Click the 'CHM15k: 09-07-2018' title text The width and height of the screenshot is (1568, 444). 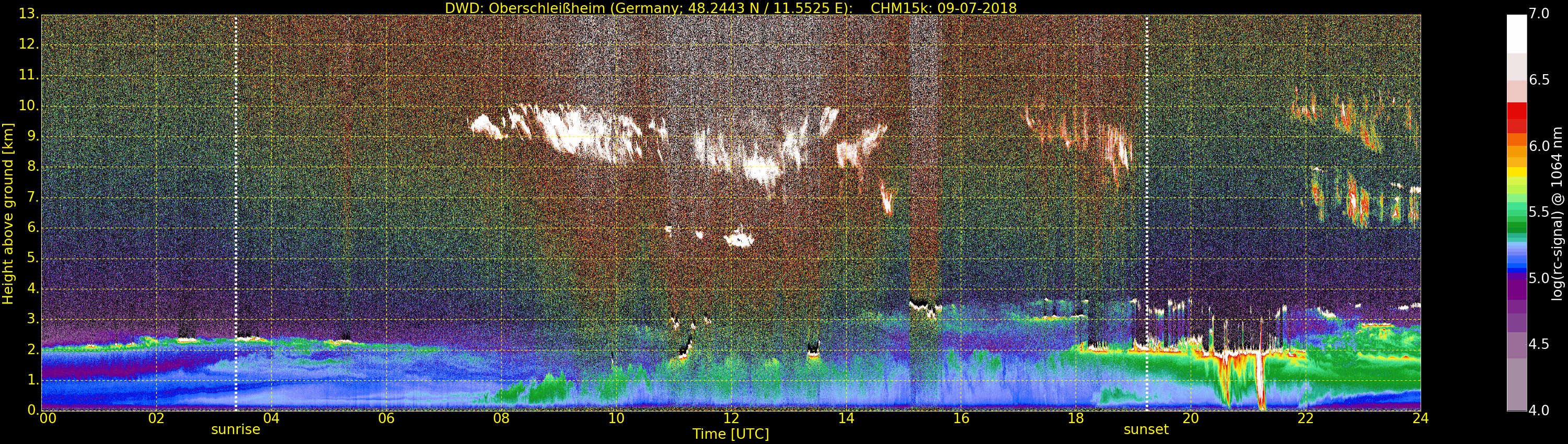click(x=943, y=8)
